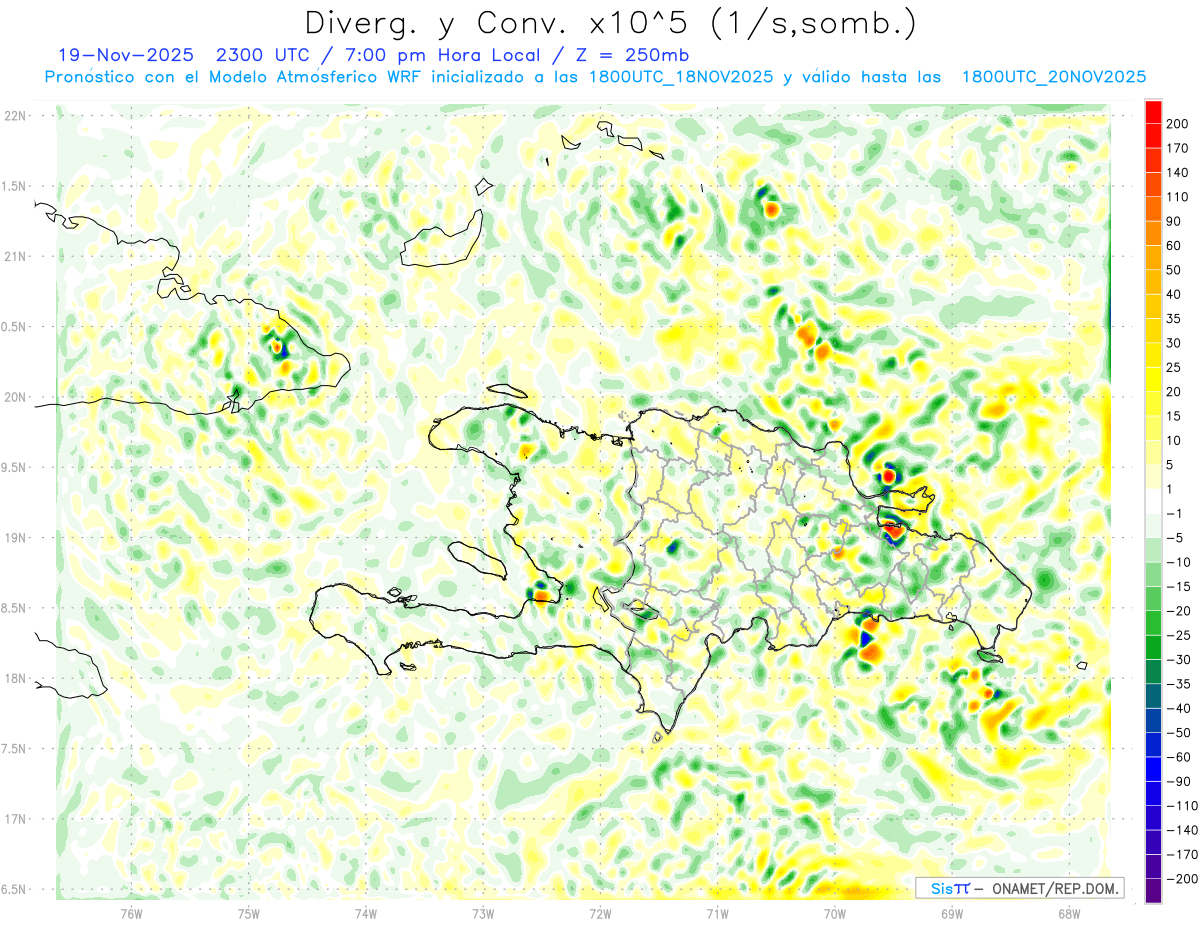Click the 75W longitude label
1200x927 pixels.
point(249,913)
